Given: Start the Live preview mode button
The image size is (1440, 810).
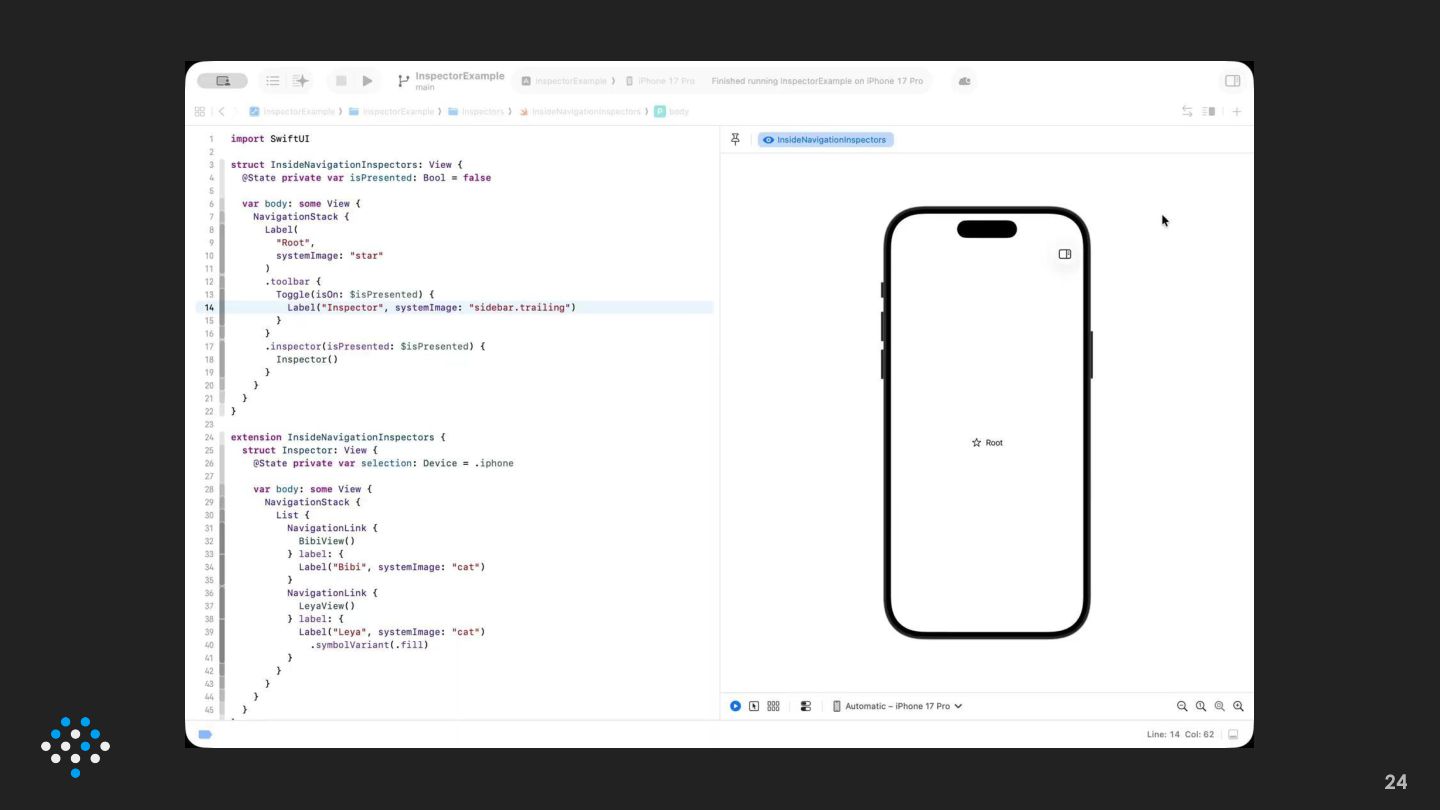Looking at the screenshot, I should tap(735, 706).
